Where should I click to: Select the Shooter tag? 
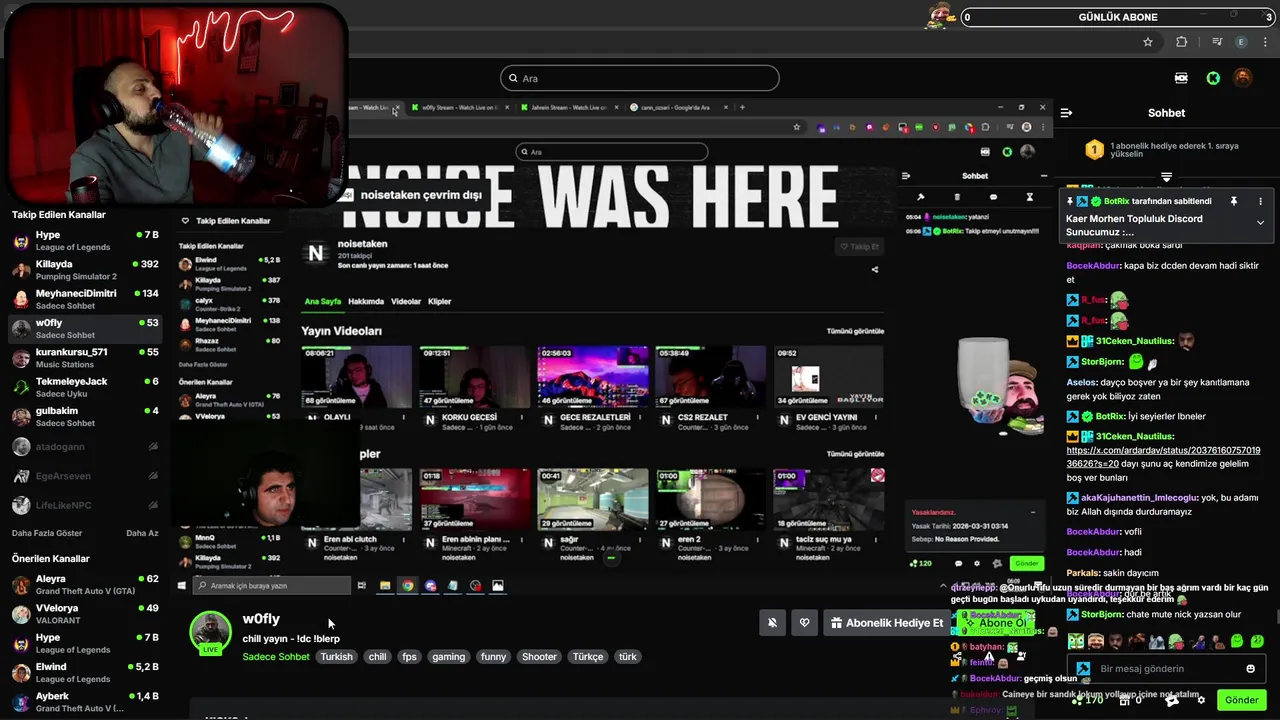click(x=539, y=657)
